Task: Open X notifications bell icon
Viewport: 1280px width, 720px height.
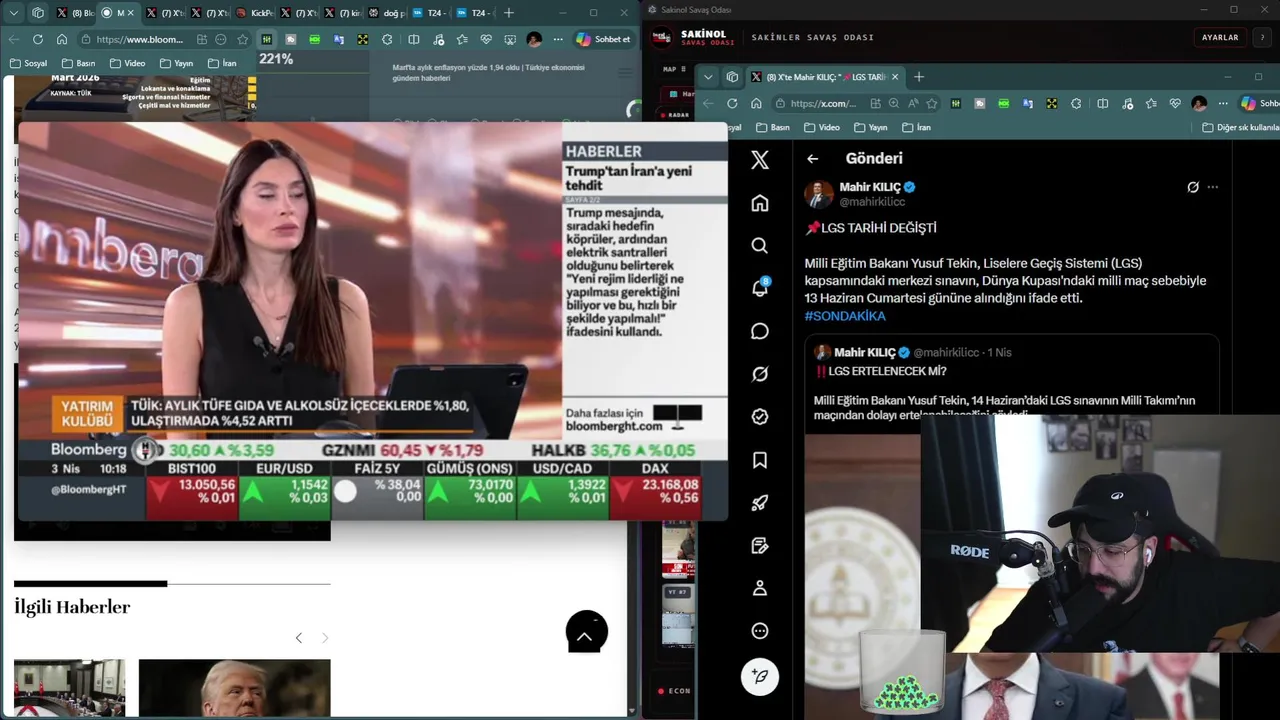Action: 760,288
